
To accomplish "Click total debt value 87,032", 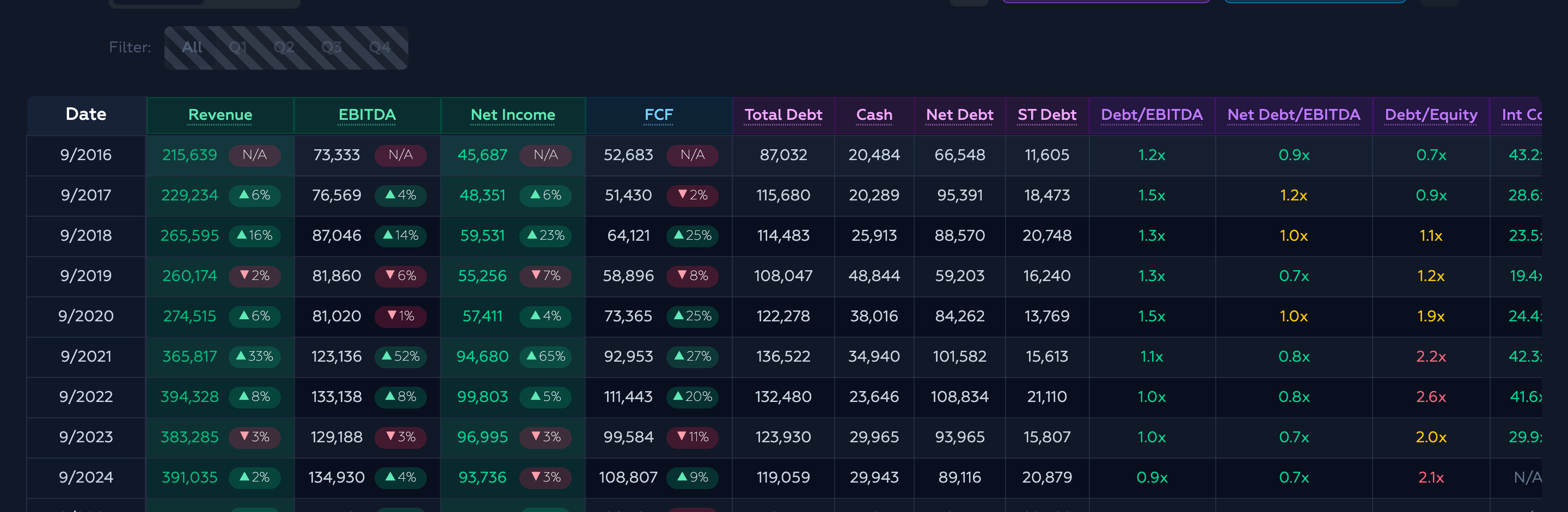I will [783, 155].
